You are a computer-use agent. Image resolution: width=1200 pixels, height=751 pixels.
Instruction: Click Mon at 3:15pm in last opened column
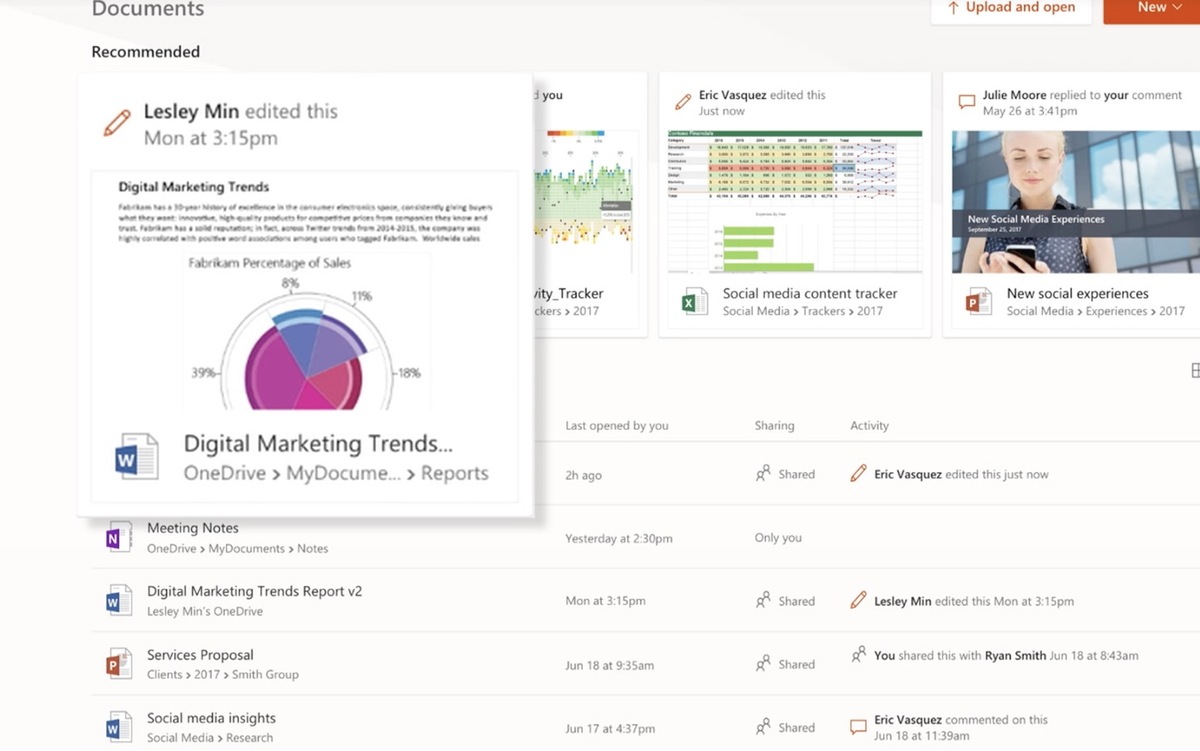click(605, 601)
